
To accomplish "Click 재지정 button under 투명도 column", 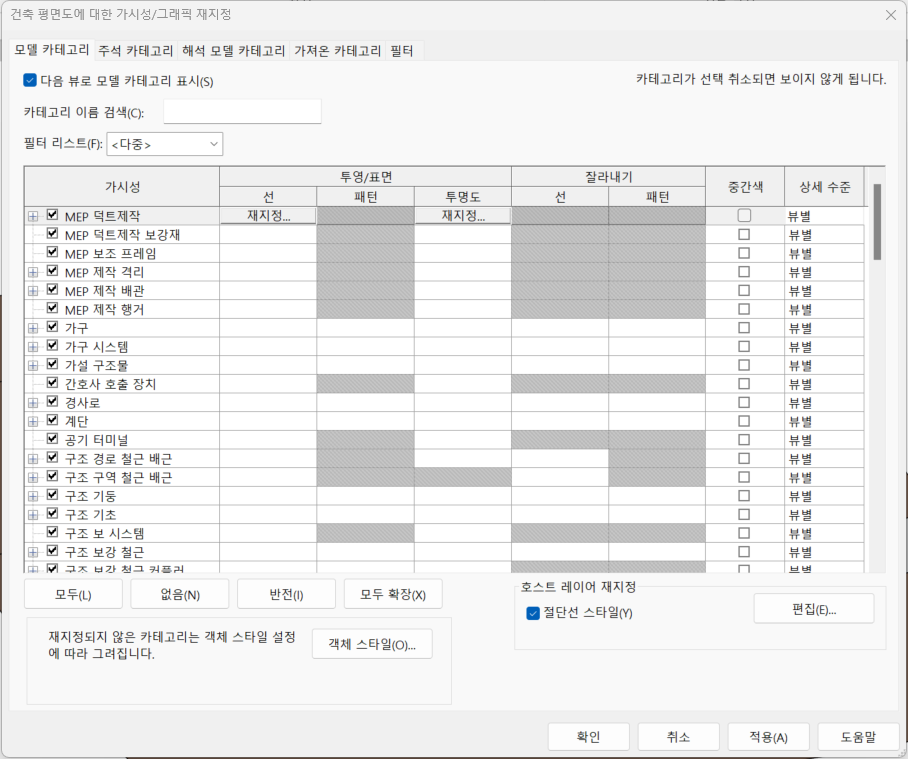I will [463, 216].
